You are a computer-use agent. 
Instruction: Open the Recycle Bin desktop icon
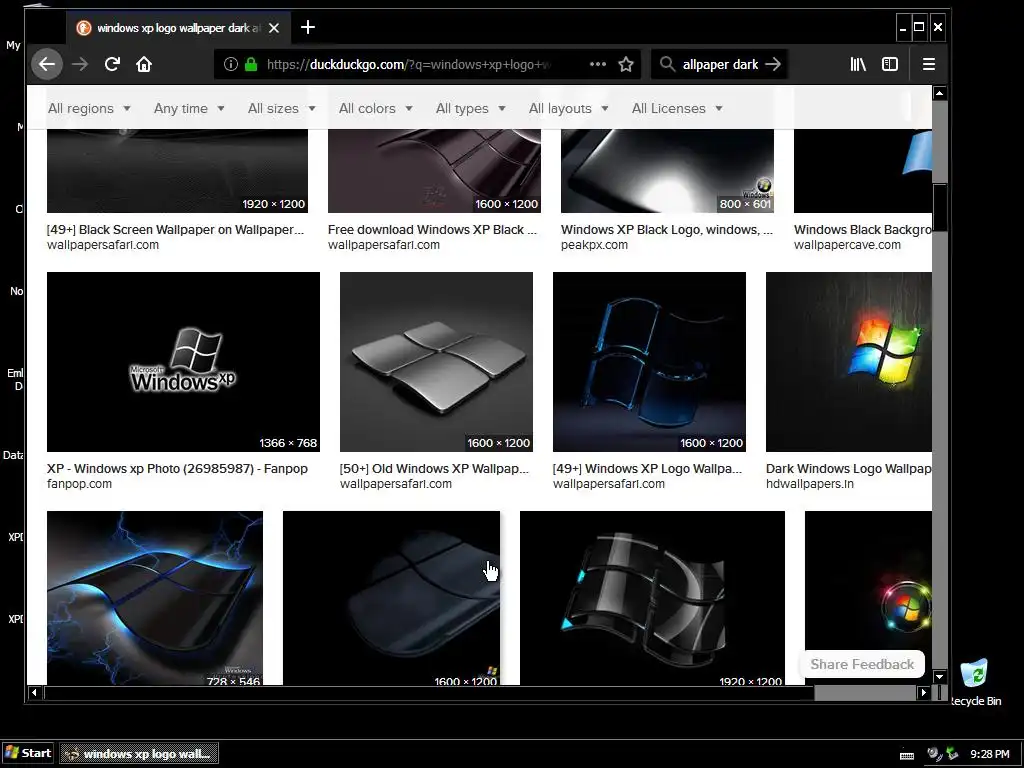[x=975, y=683]
